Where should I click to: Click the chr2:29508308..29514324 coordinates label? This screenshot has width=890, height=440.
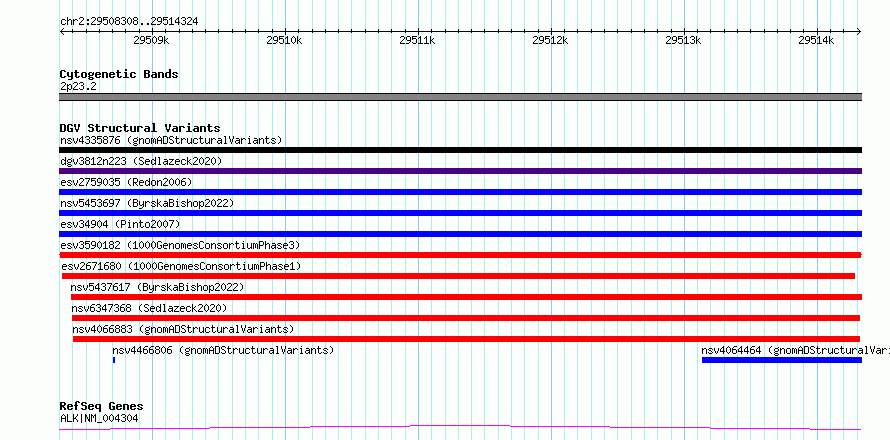(129, 22)
